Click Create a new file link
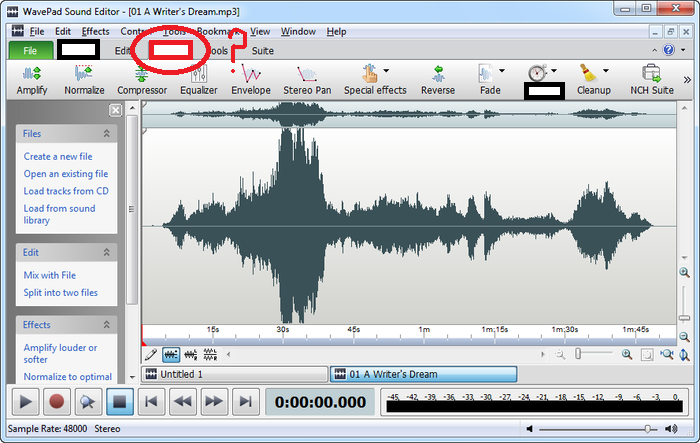This screenshot has width=700, height=443. coord(58,157)
